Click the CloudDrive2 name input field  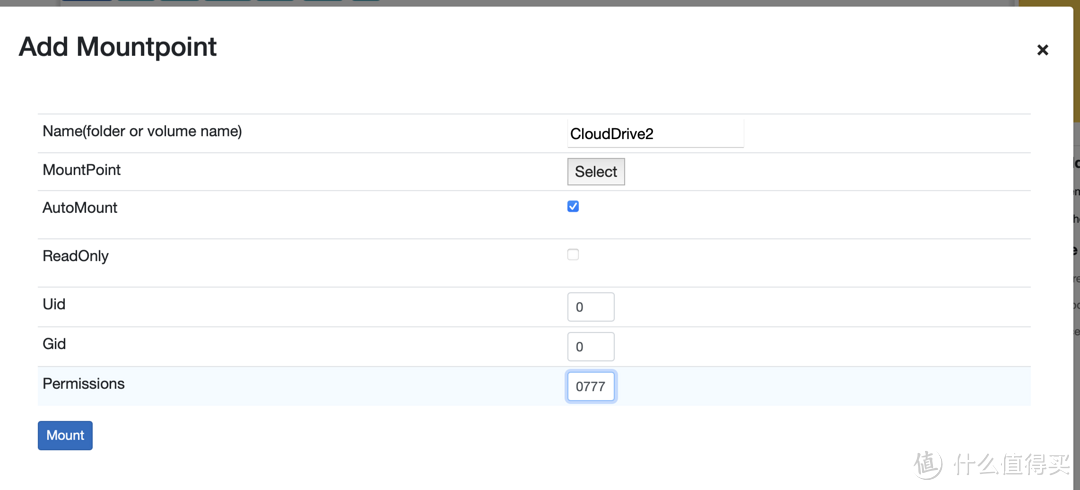[655, 134]
